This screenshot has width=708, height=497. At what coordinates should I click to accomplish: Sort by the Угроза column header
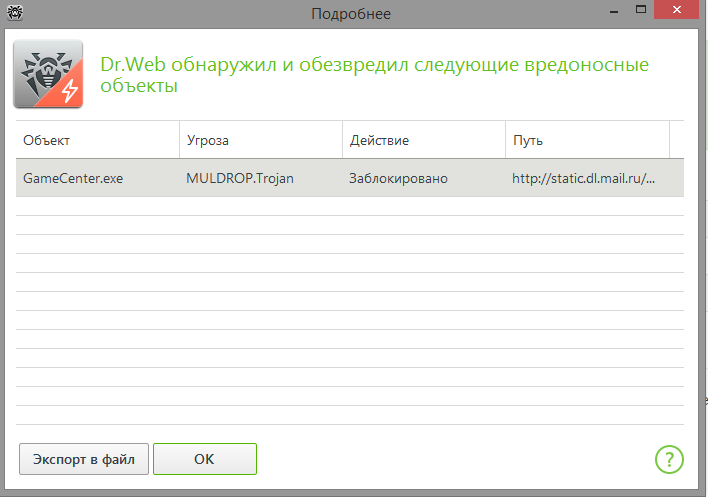point(261,140)
